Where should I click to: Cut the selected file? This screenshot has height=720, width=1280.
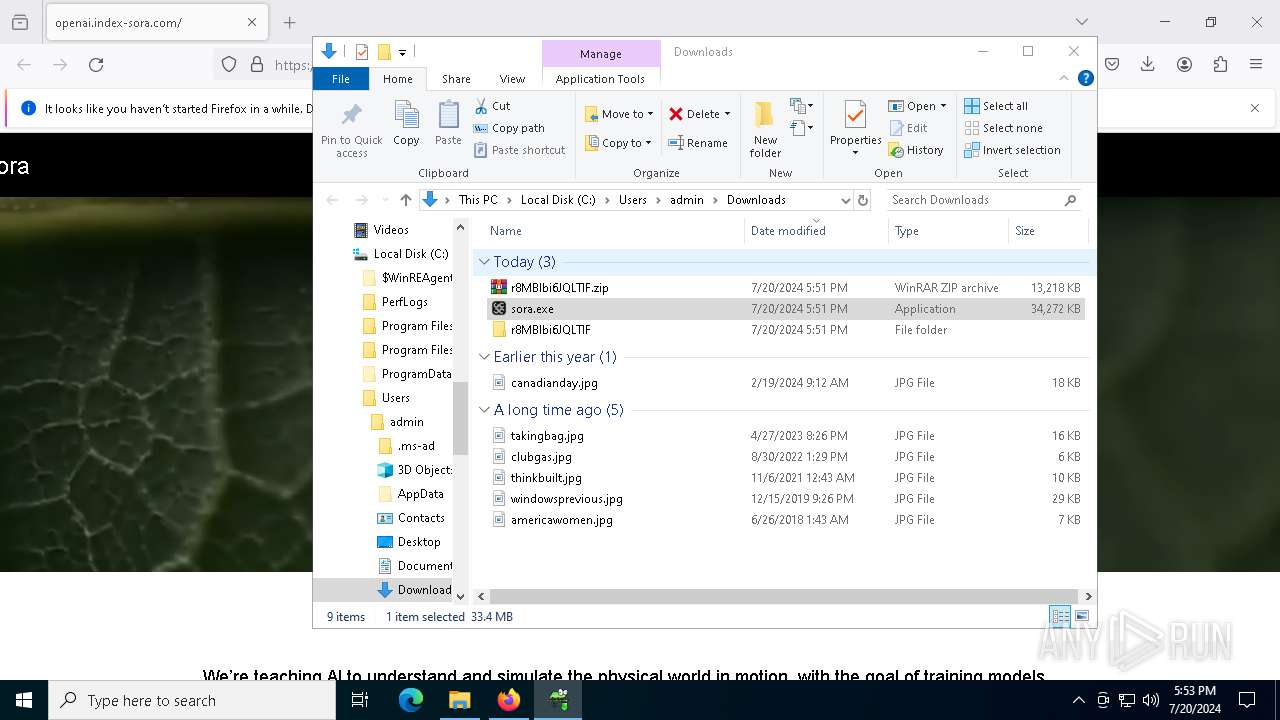pyautogui.click(x=492, y=106)
